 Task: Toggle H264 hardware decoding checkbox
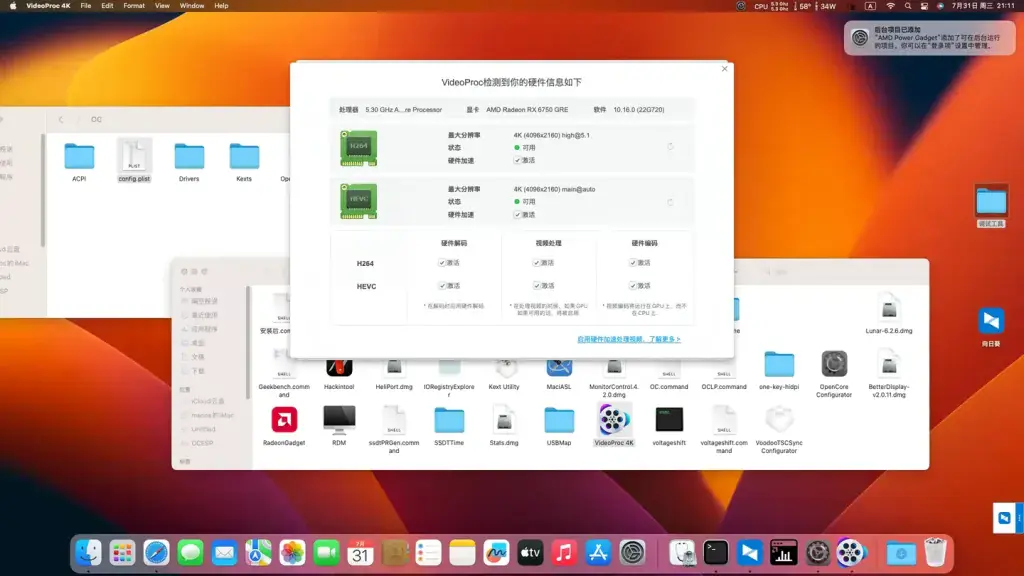pos(442,263)
